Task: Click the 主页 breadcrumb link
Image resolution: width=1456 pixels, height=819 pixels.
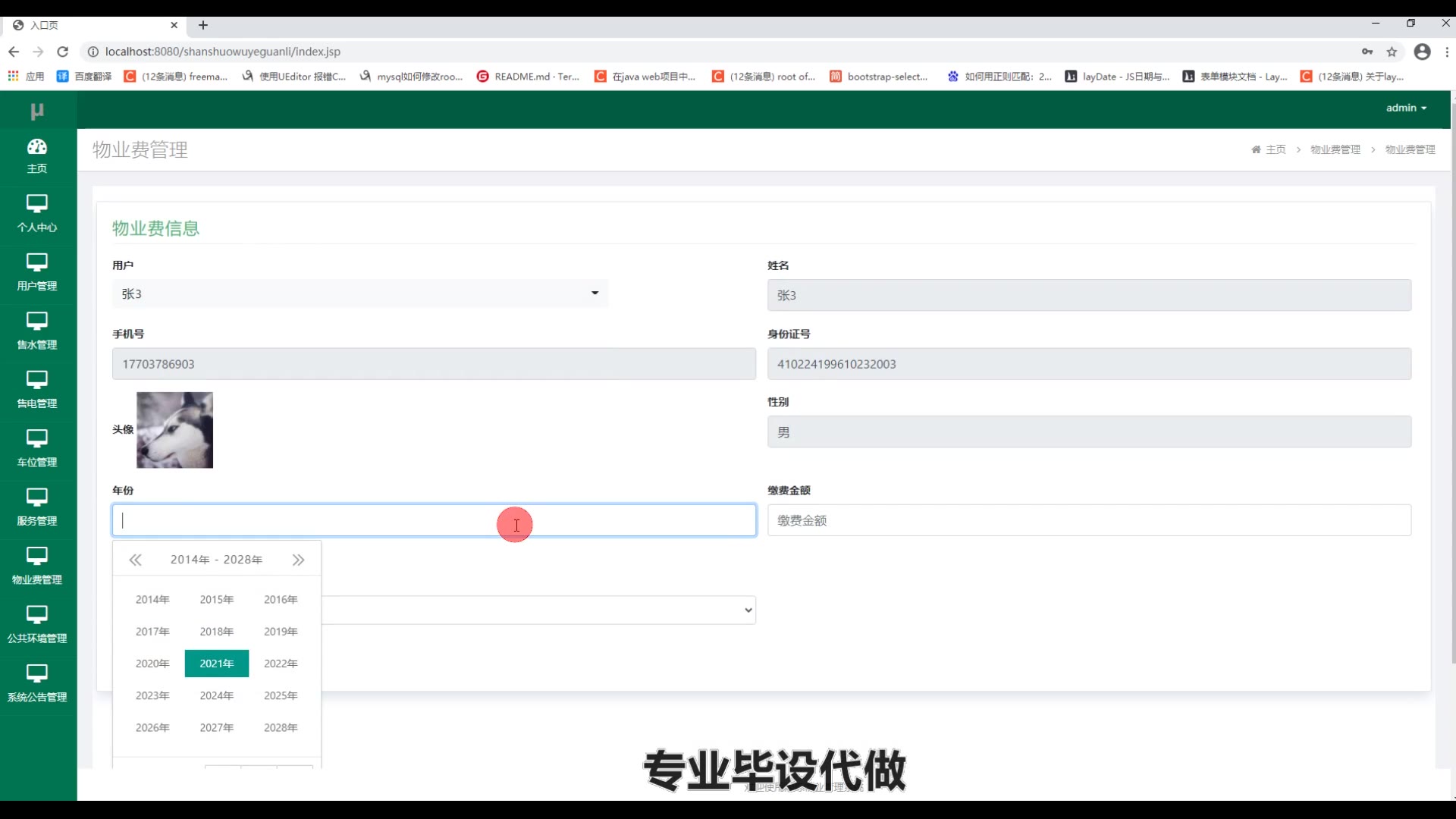Action: [x=1276, y=149]
